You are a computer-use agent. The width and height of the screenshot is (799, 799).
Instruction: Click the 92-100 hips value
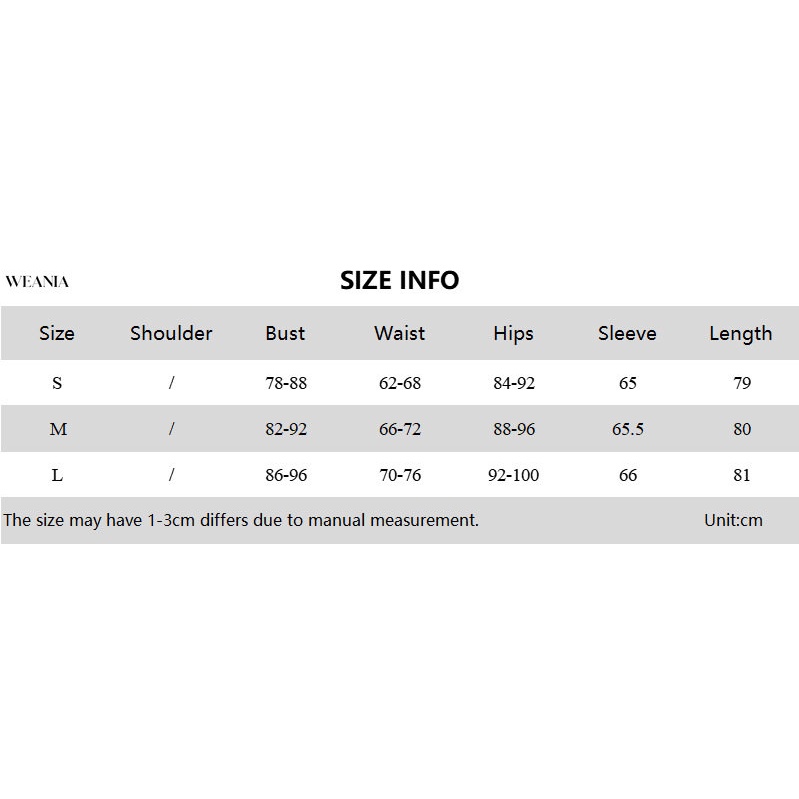513,475
